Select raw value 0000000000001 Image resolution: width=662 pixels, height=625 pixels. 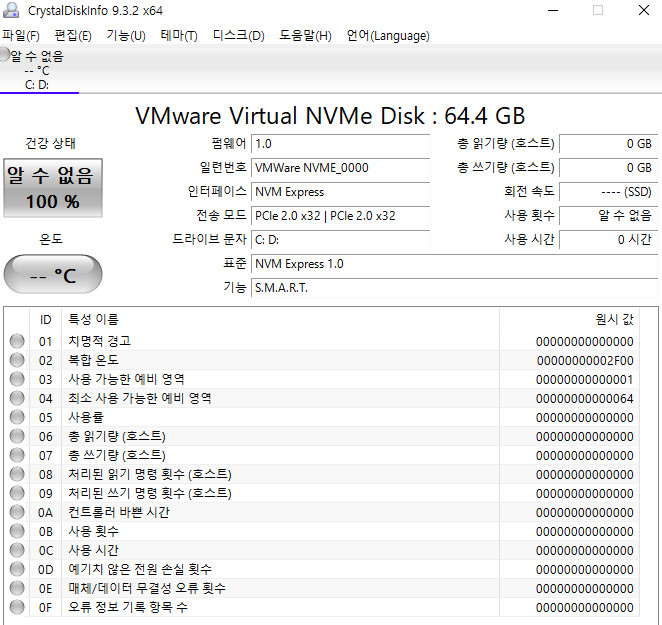coord(584,380)
